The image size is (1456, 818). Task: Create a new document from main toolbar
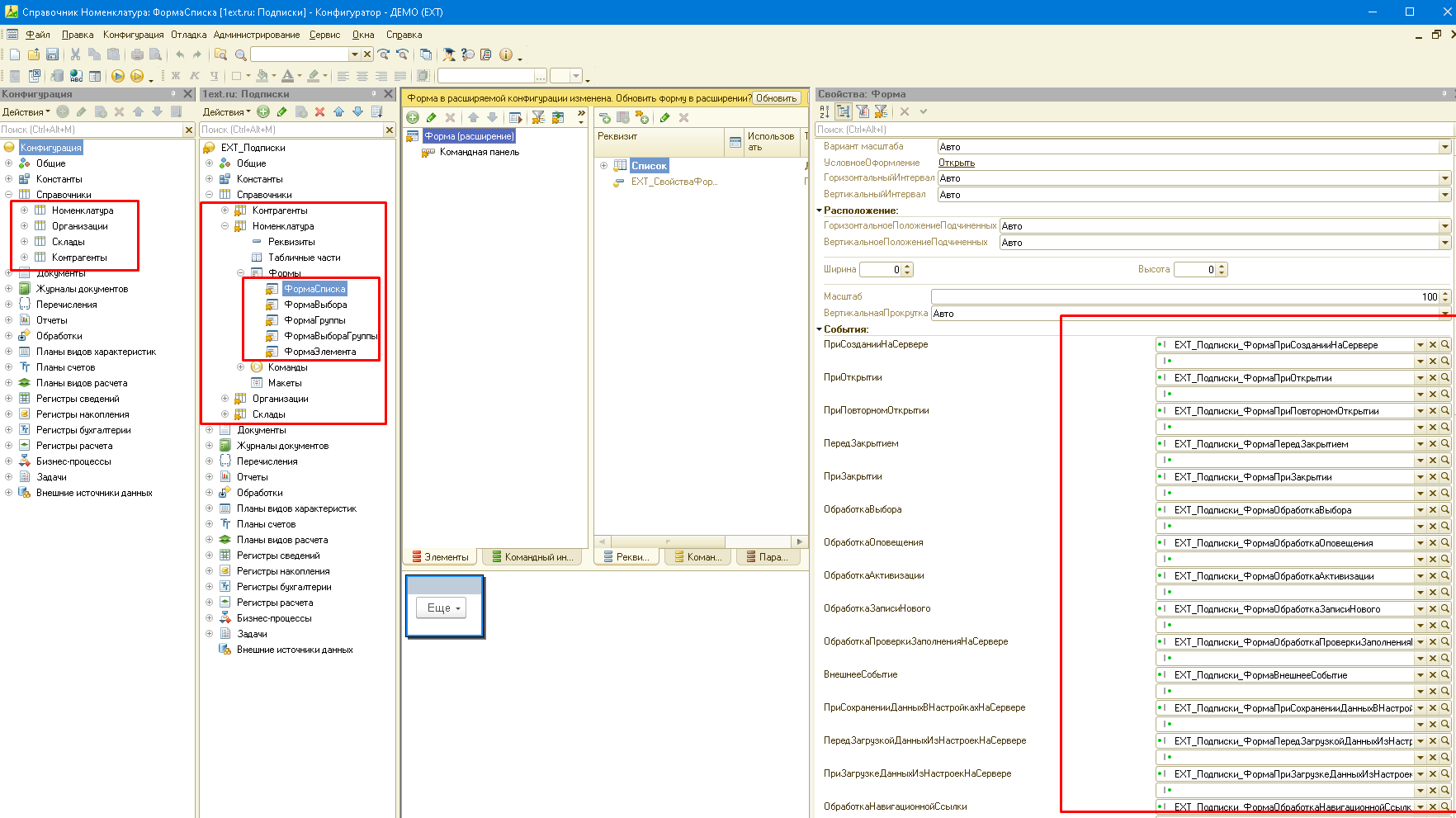point(15,54)
